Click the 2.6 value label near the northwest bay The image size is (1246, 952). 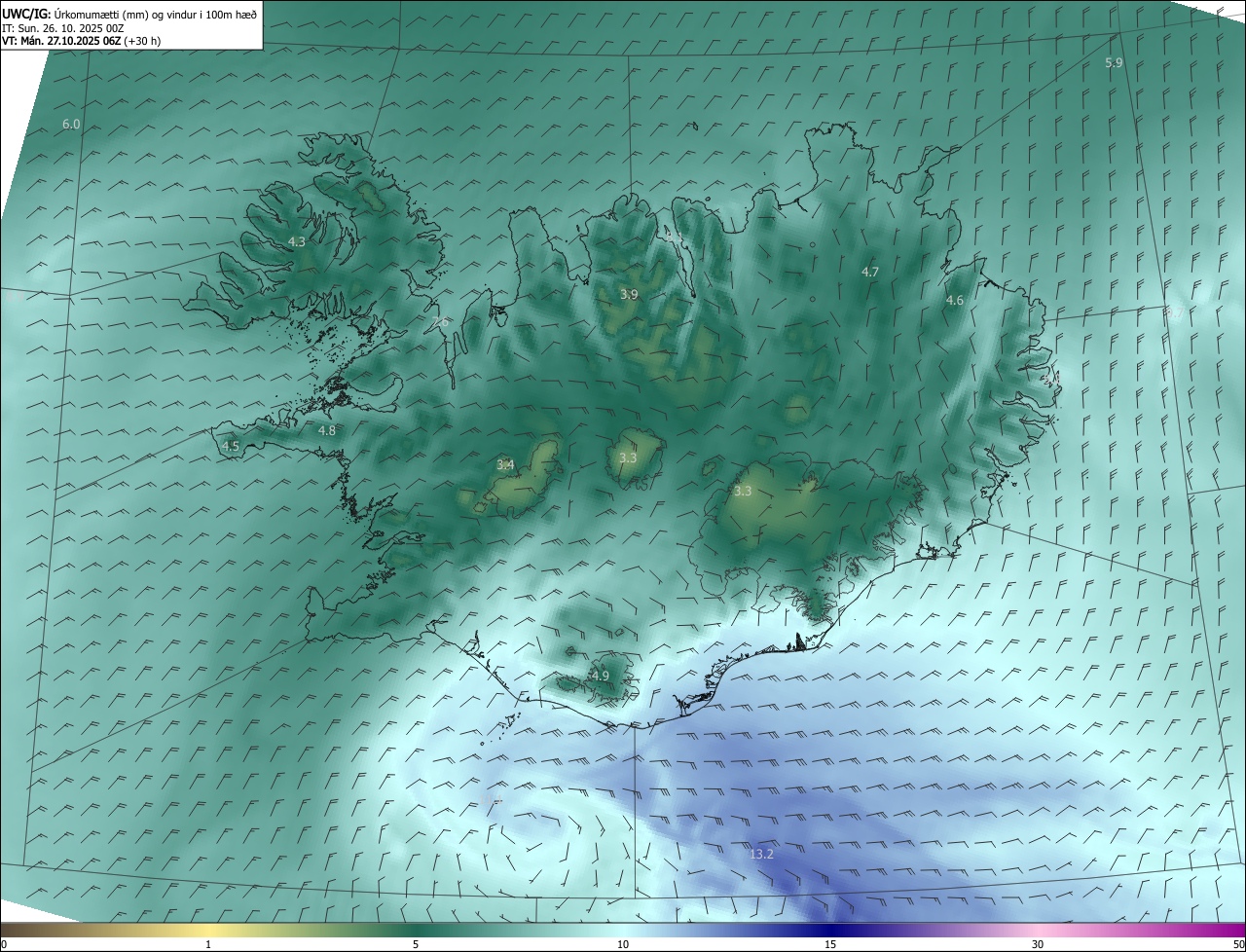(440, 322)
